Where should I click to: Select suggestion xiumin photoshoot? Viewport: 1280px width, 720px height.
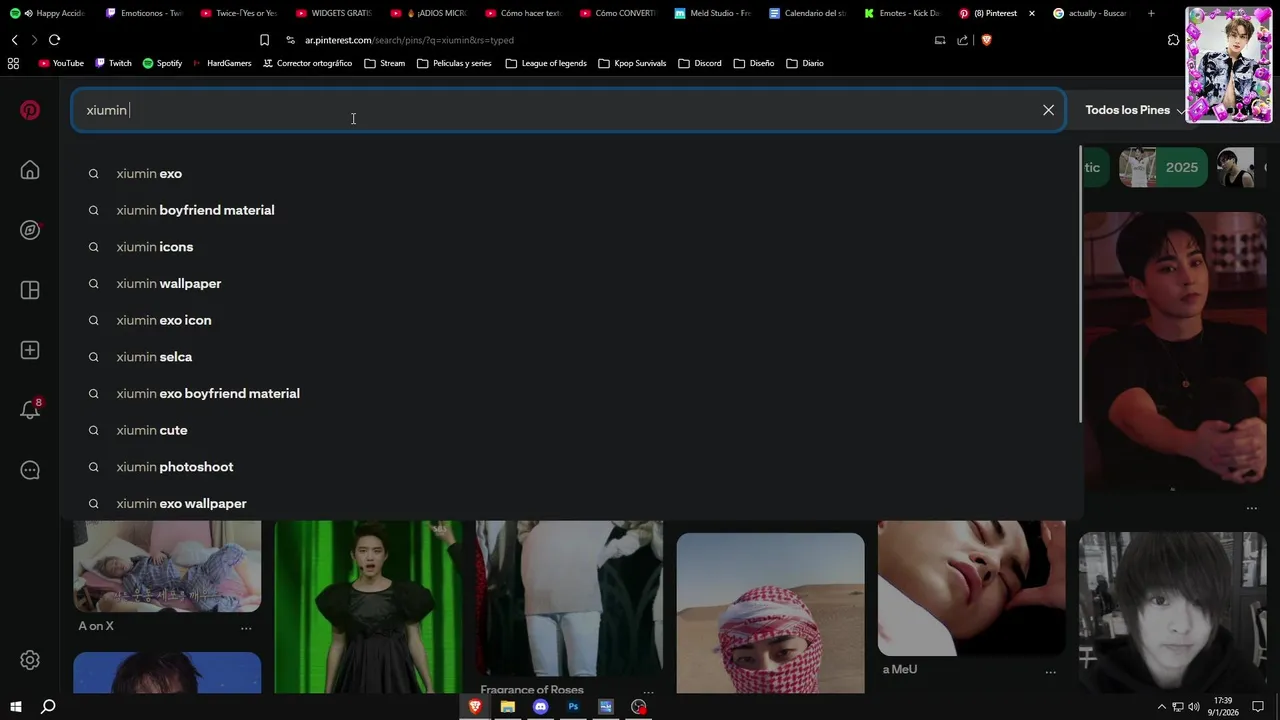[175, 467]
